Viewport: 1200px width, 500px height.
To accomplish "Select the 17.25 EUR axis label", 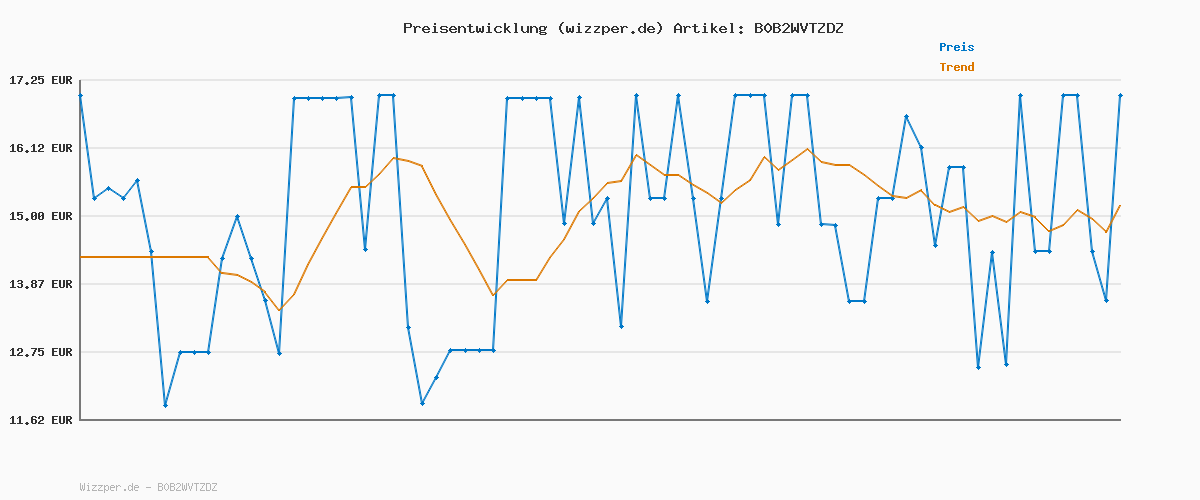I will [41, 80].
